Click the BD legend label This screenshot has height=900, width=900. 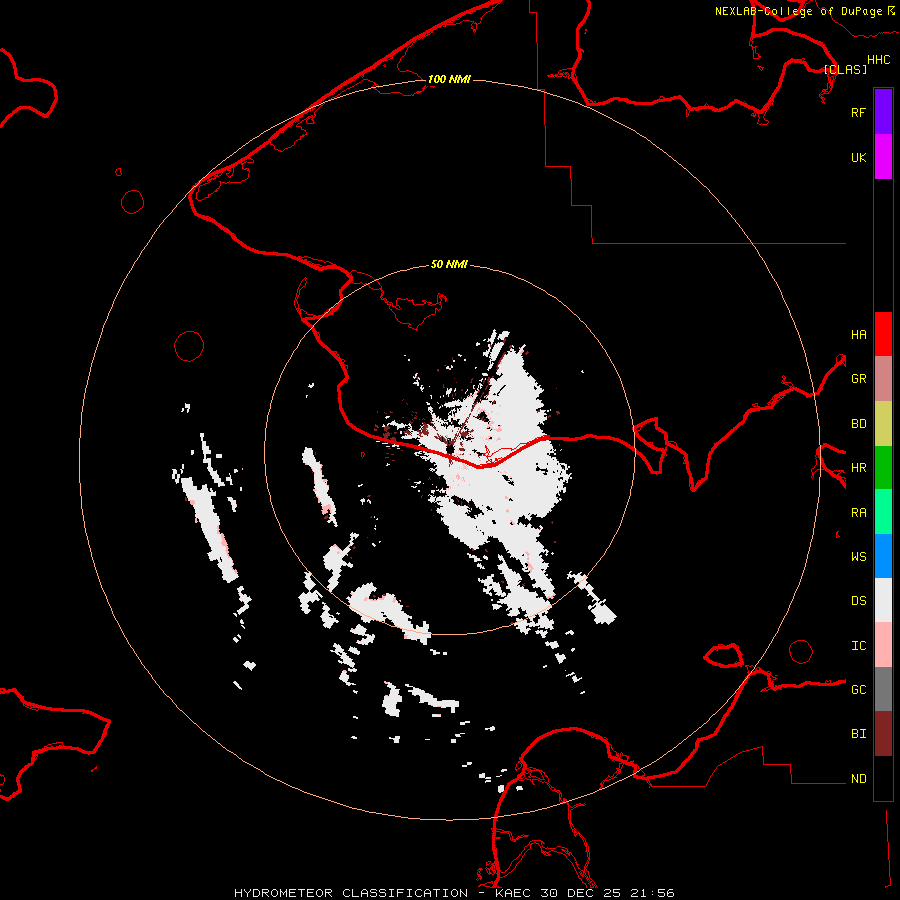[858, 424]
